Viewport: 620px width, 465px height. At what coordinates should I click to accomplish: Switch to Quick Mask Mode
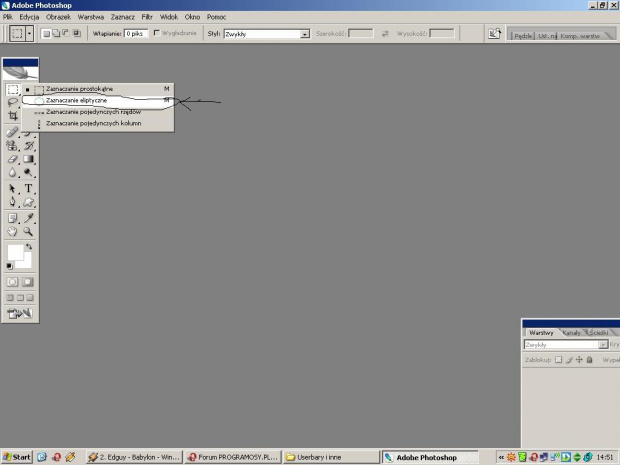[28, 282]
